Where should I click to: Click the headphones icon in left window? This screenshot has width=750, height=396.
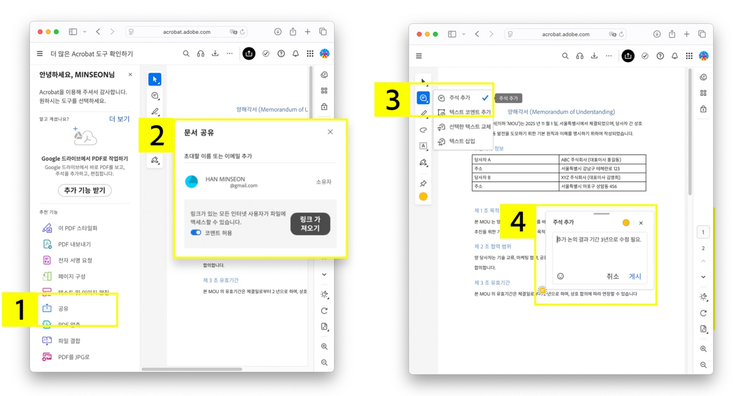[x=201, y=54]
